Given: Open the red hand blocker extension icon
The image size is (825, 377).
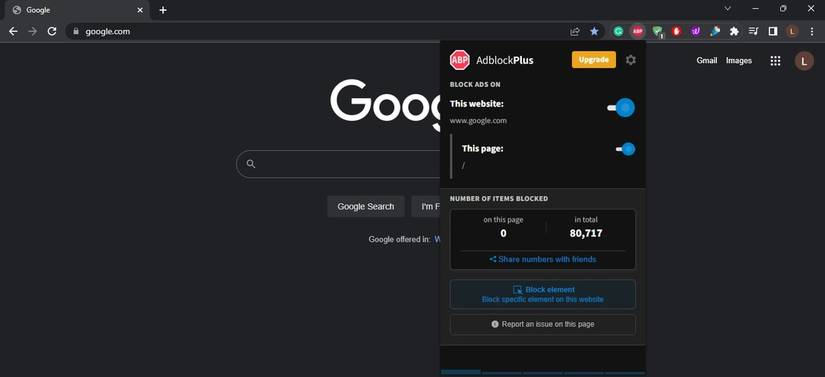Looking at the screenshot, I should (x=677, y=32).
